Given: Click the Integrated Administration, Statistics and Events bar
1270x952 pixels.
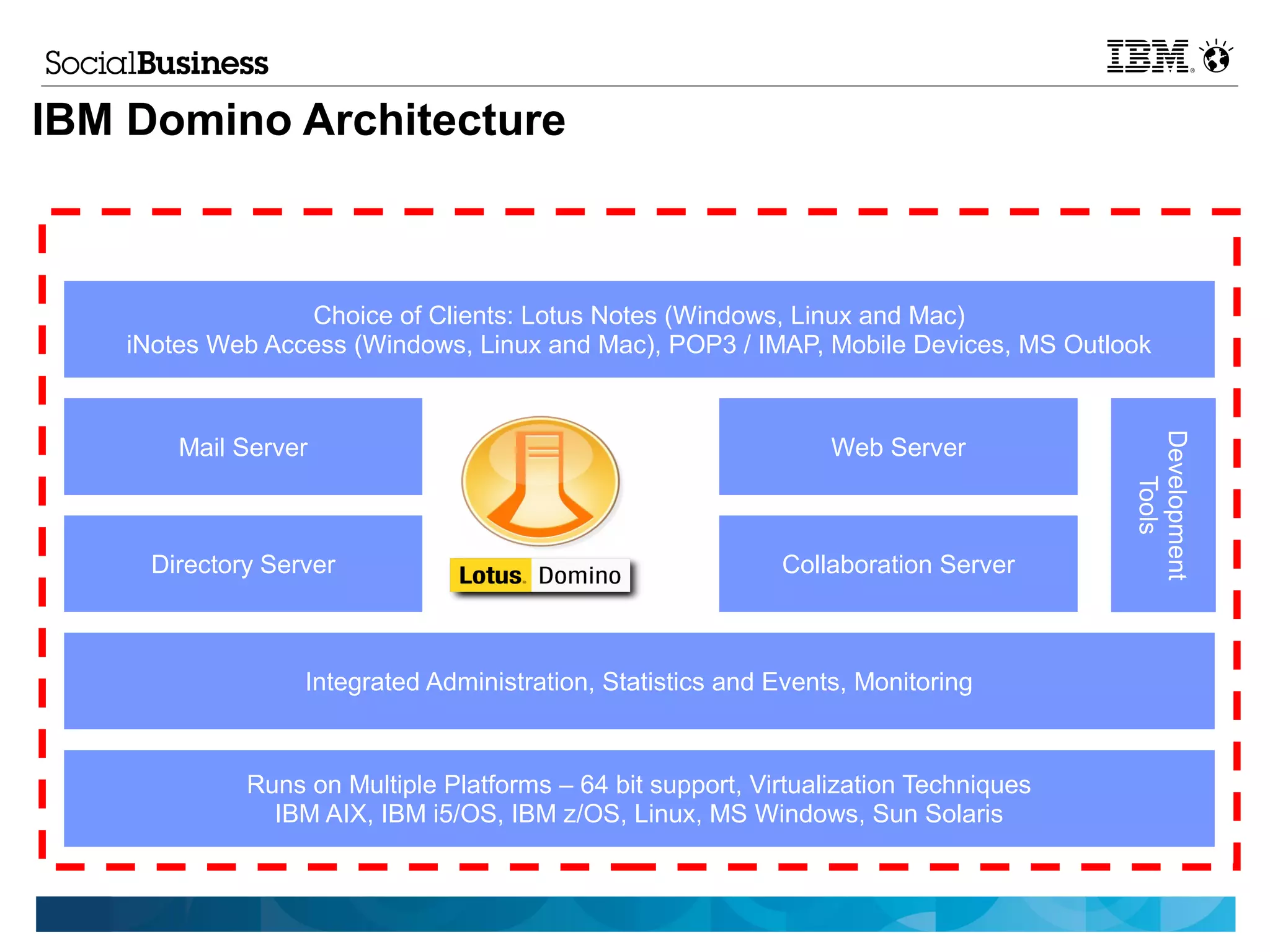Looking at the screenshot, I should [639, 681].
